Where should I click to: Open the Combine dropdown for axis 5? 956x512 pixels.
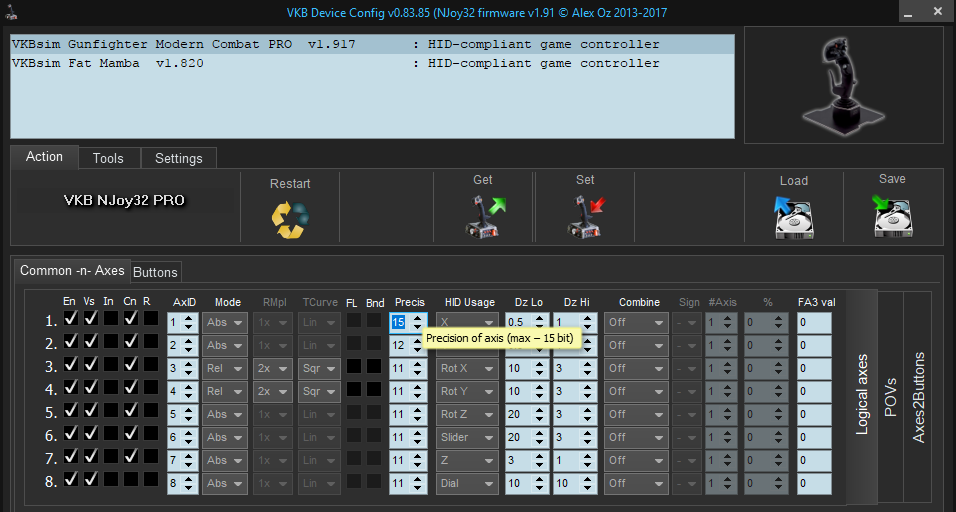[x=636, y=414]
